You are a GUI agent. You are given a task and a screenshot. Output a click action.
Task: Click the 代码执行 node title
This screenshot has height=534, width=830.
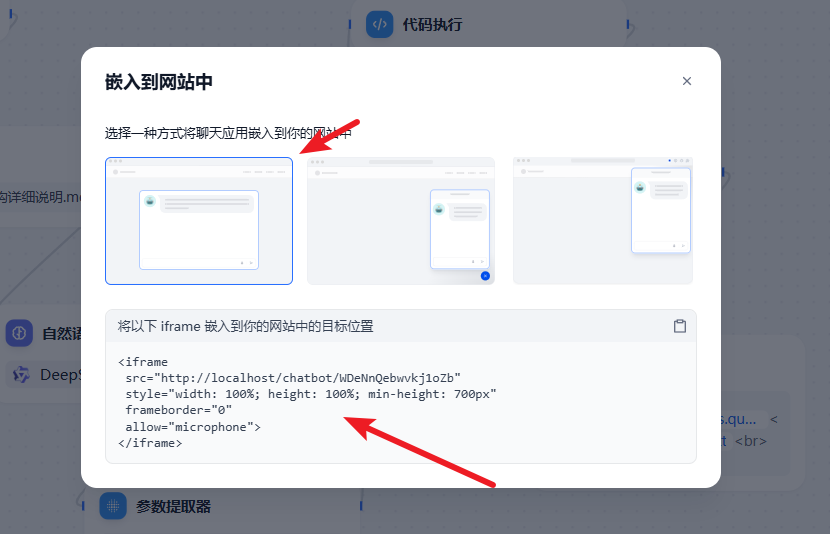(x=432, y=24)
